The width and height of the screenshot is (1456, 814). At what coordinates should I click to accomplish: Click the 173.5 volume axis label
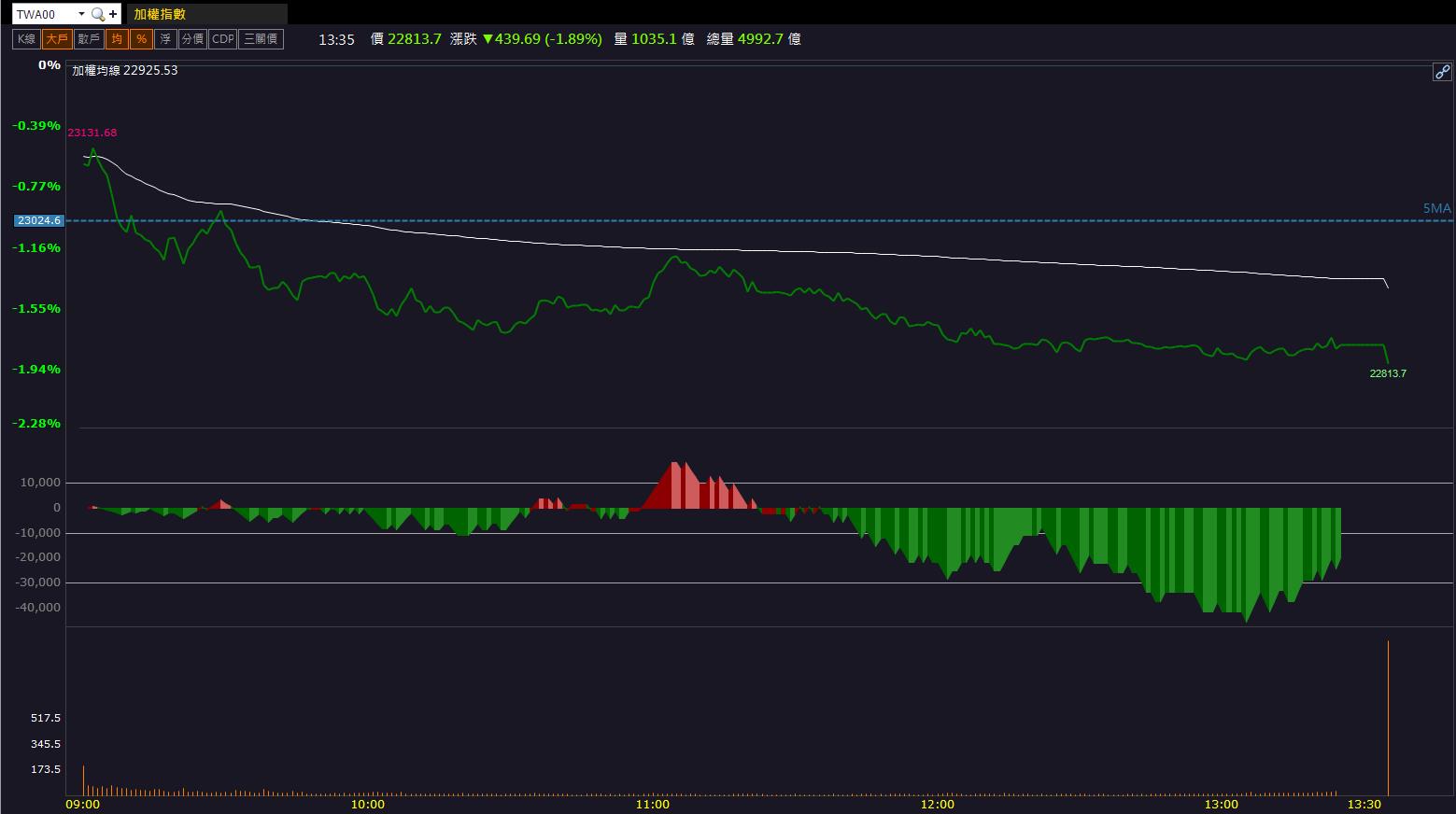[x=46, y=769]
